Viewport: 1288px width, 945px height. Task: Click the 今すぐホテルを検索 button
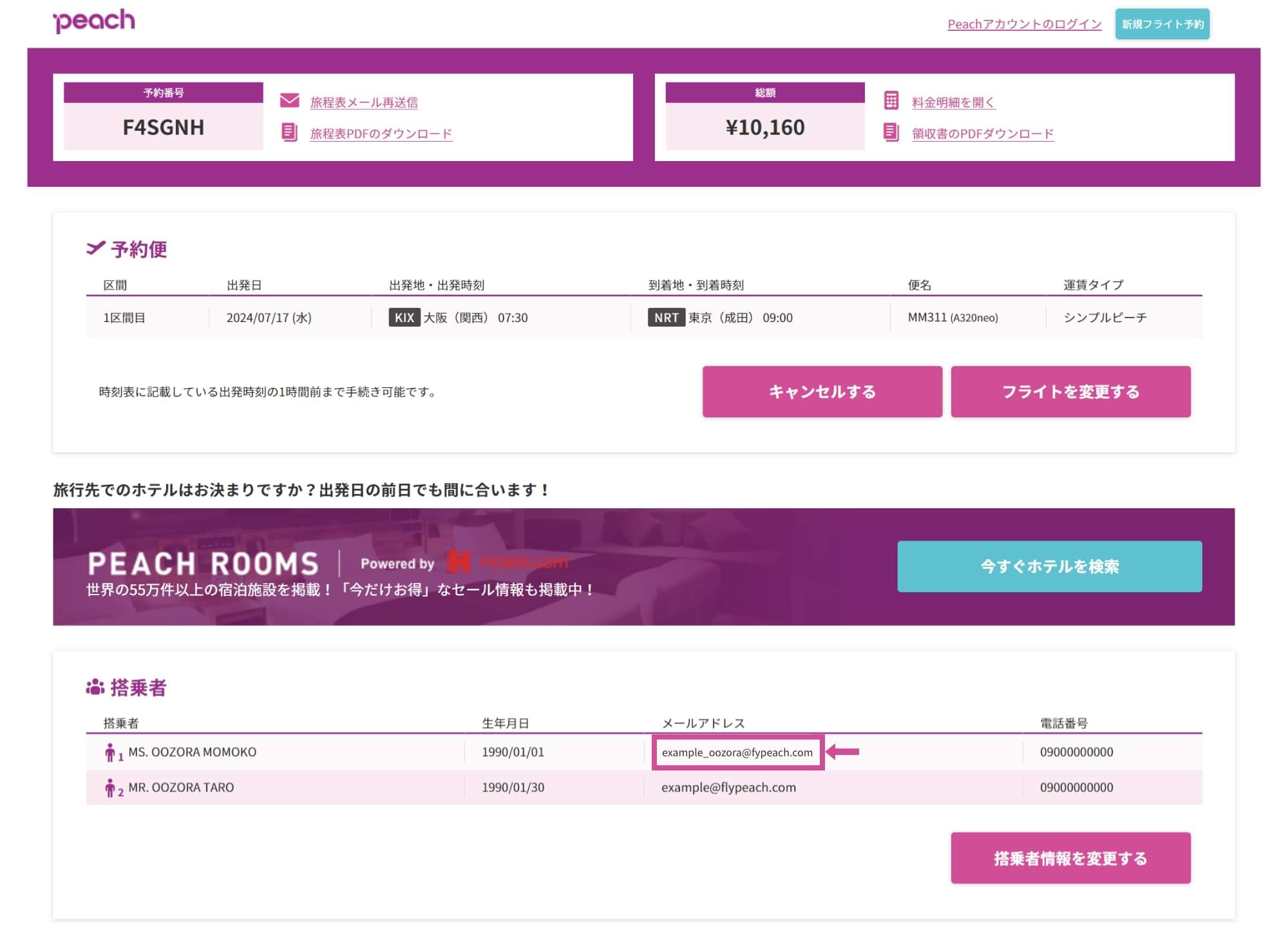(x=1050, y=566)
